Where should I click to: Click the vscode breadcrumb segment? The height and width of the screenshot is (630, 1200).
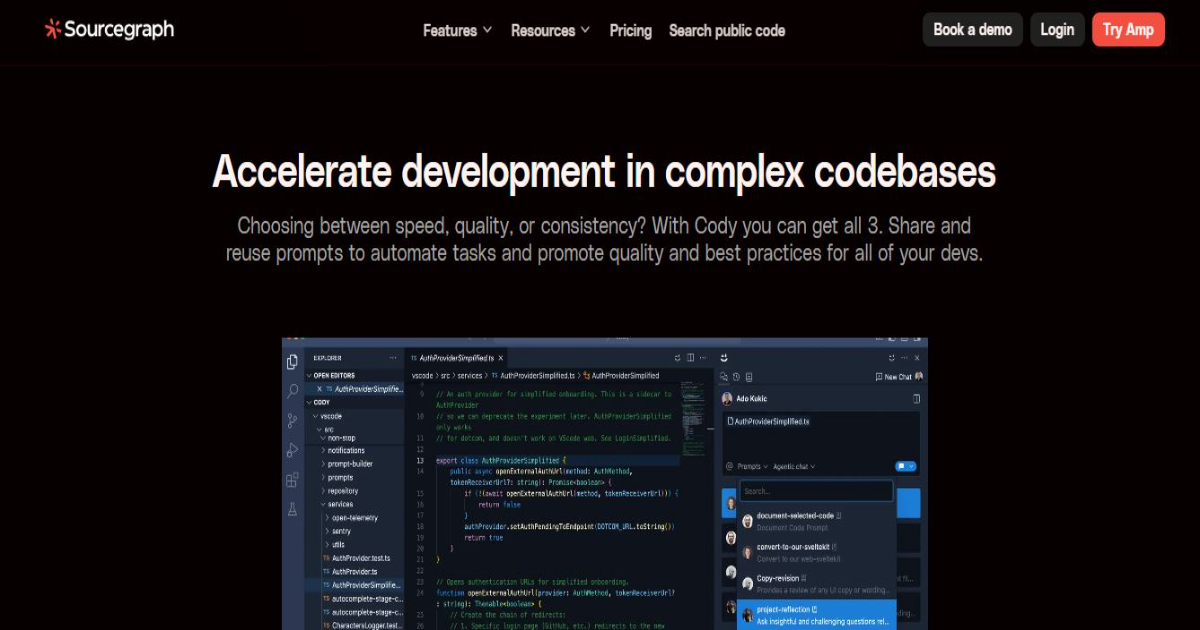coord(423,376)
